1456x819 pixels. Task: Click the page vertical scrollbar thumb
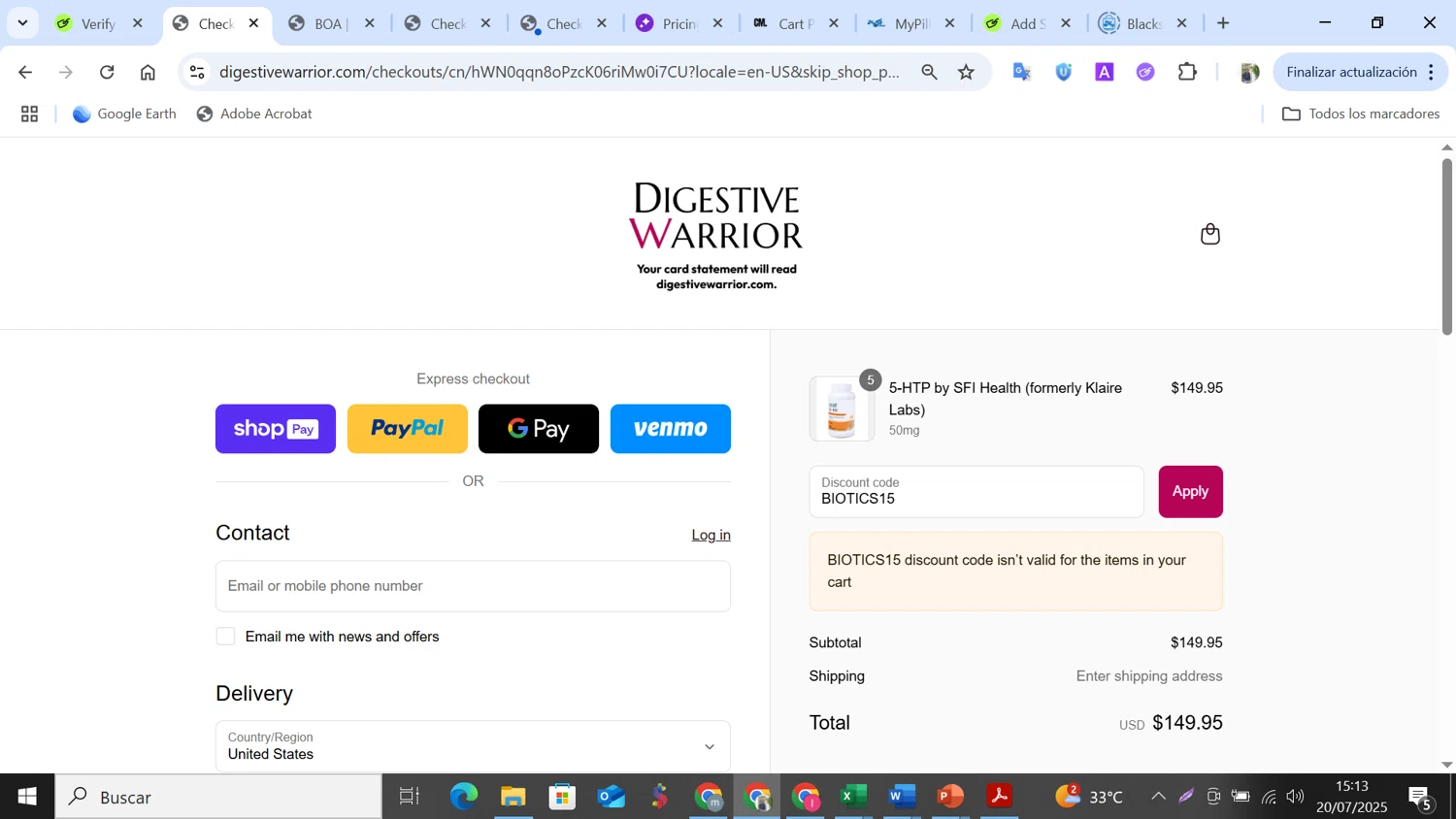(x=1447, y=246)
